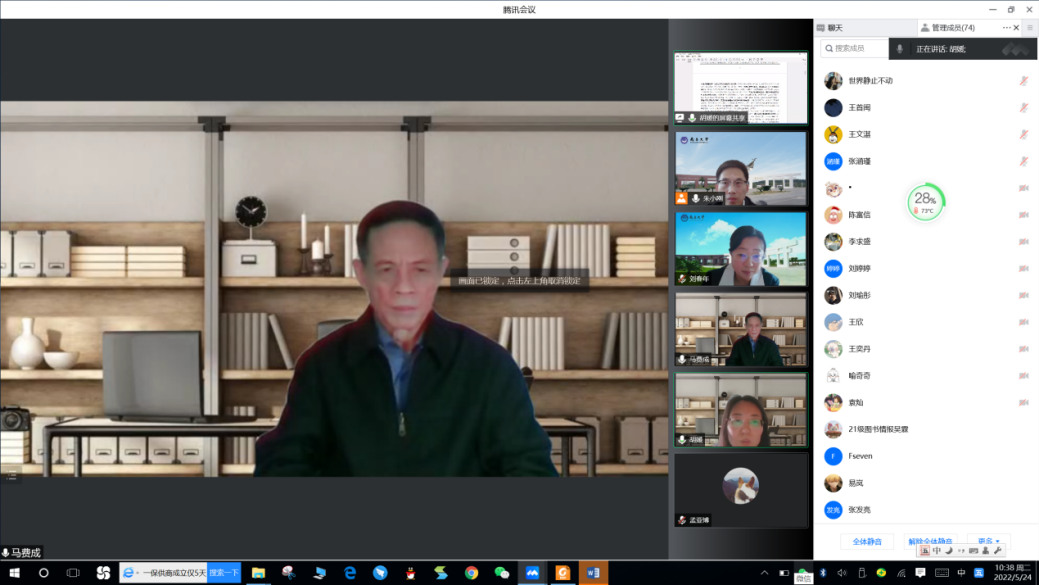Screen dimensions: 1039x585
Task: Click the 王文湛 member avatar
Action: point(833,134)
